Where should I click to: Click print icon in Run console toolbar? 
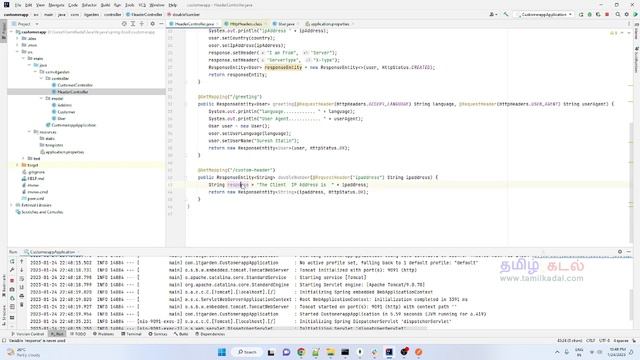pos(22,296)
